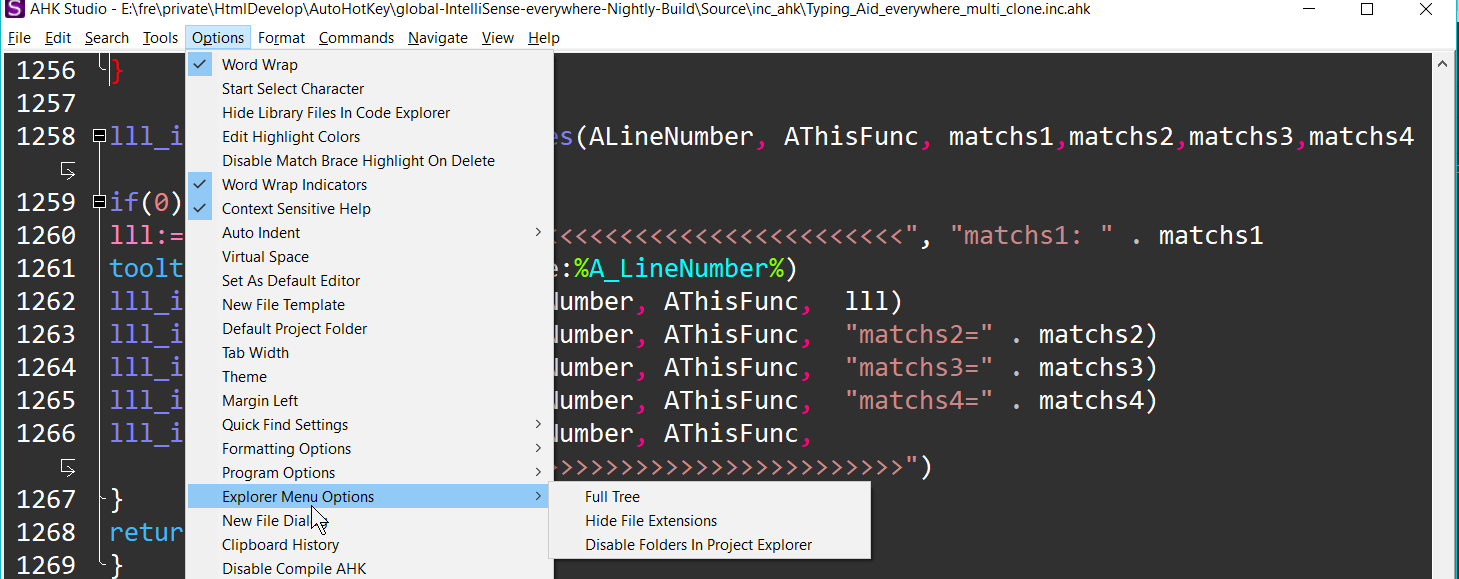The image size is (1459, 579).
Task: Open the Edit menu
Action: [x=58, y=38]
